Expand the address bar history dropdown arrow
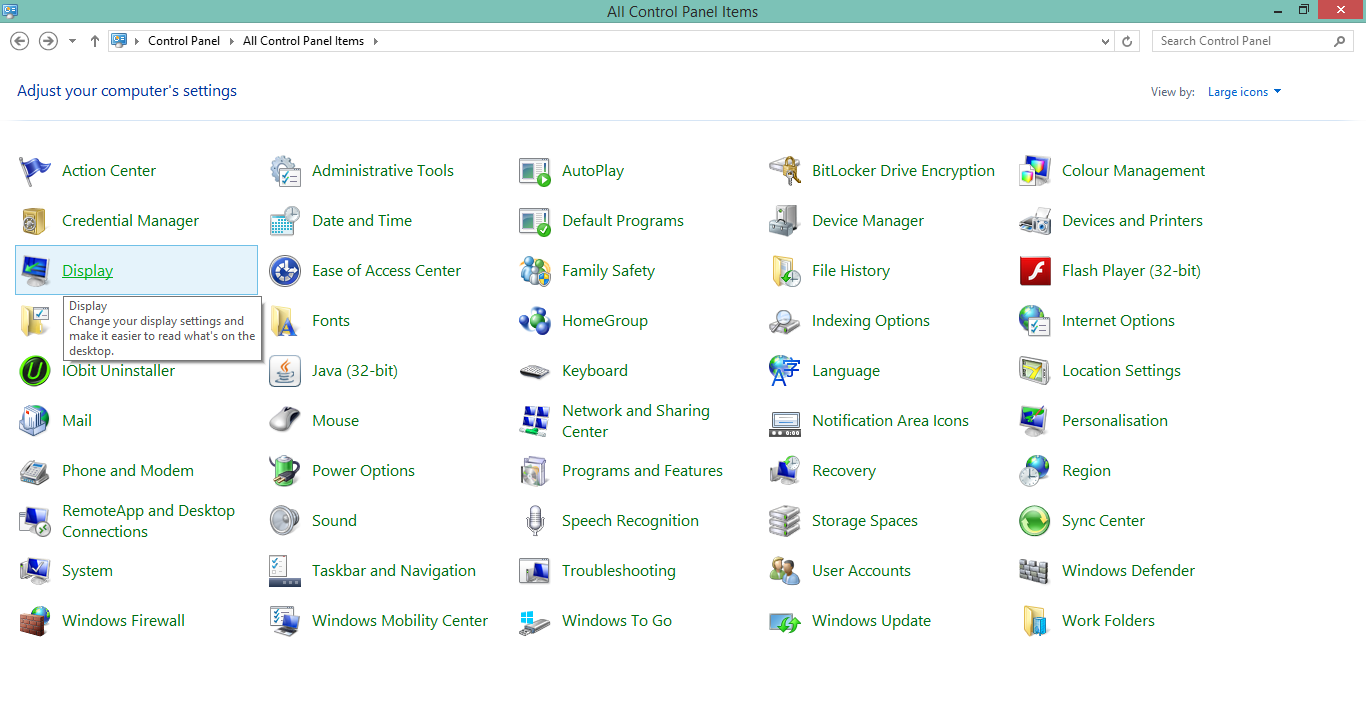This screenshot has width=1366, height=725. coord(1105,42)
